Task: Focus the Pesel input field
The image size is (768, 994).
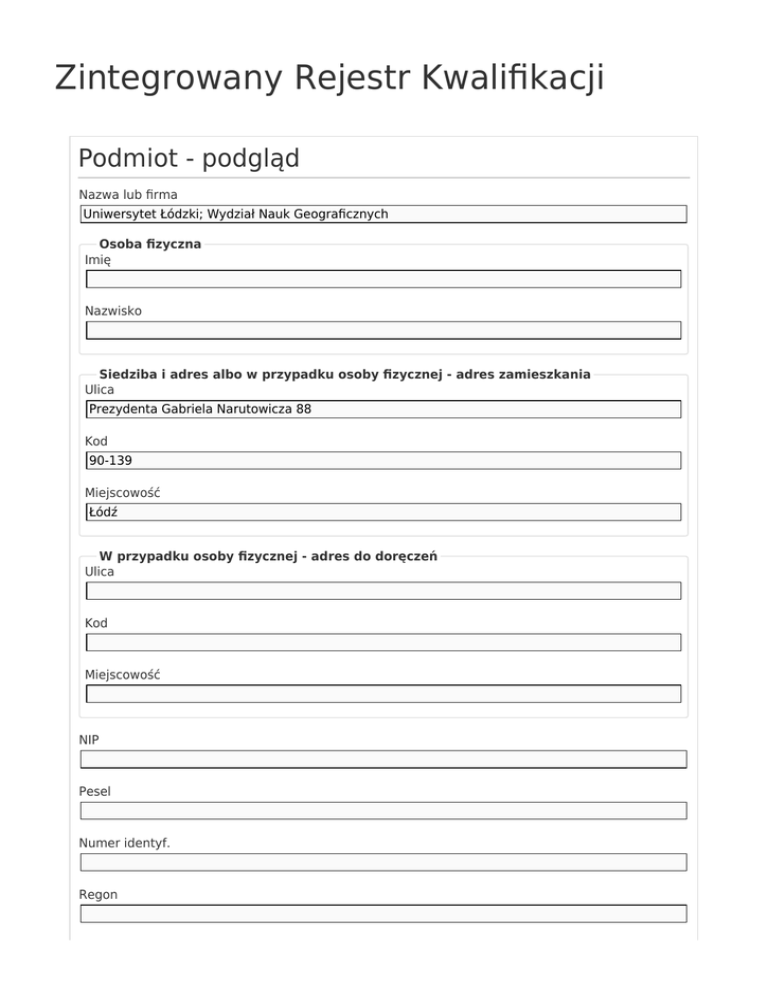Action: [x=383, y=811]
